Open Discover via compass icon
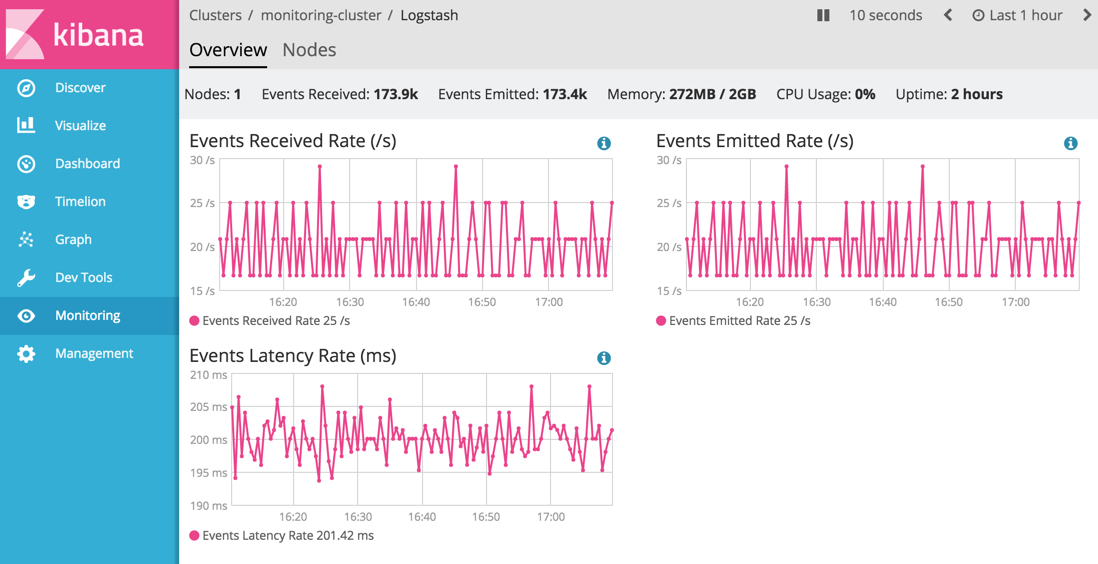 click(x=26, y=88)
